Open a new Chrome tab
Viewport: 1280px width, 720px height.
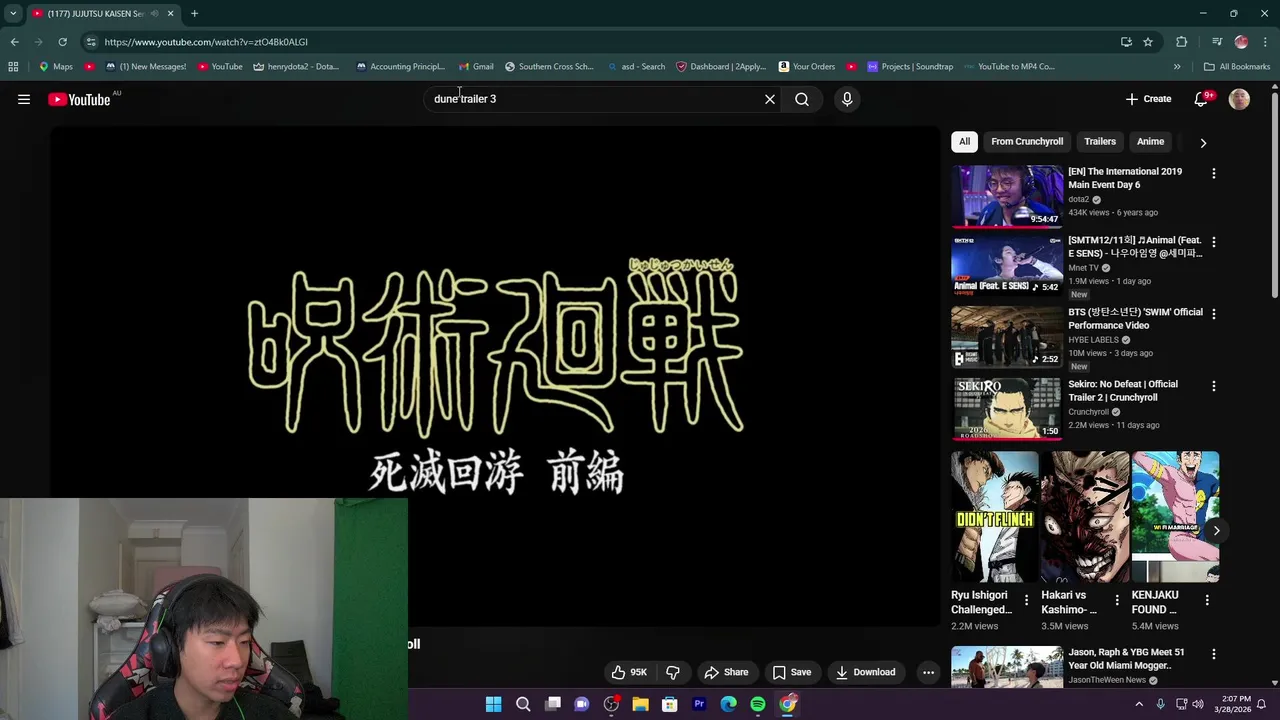pos(194,14)
